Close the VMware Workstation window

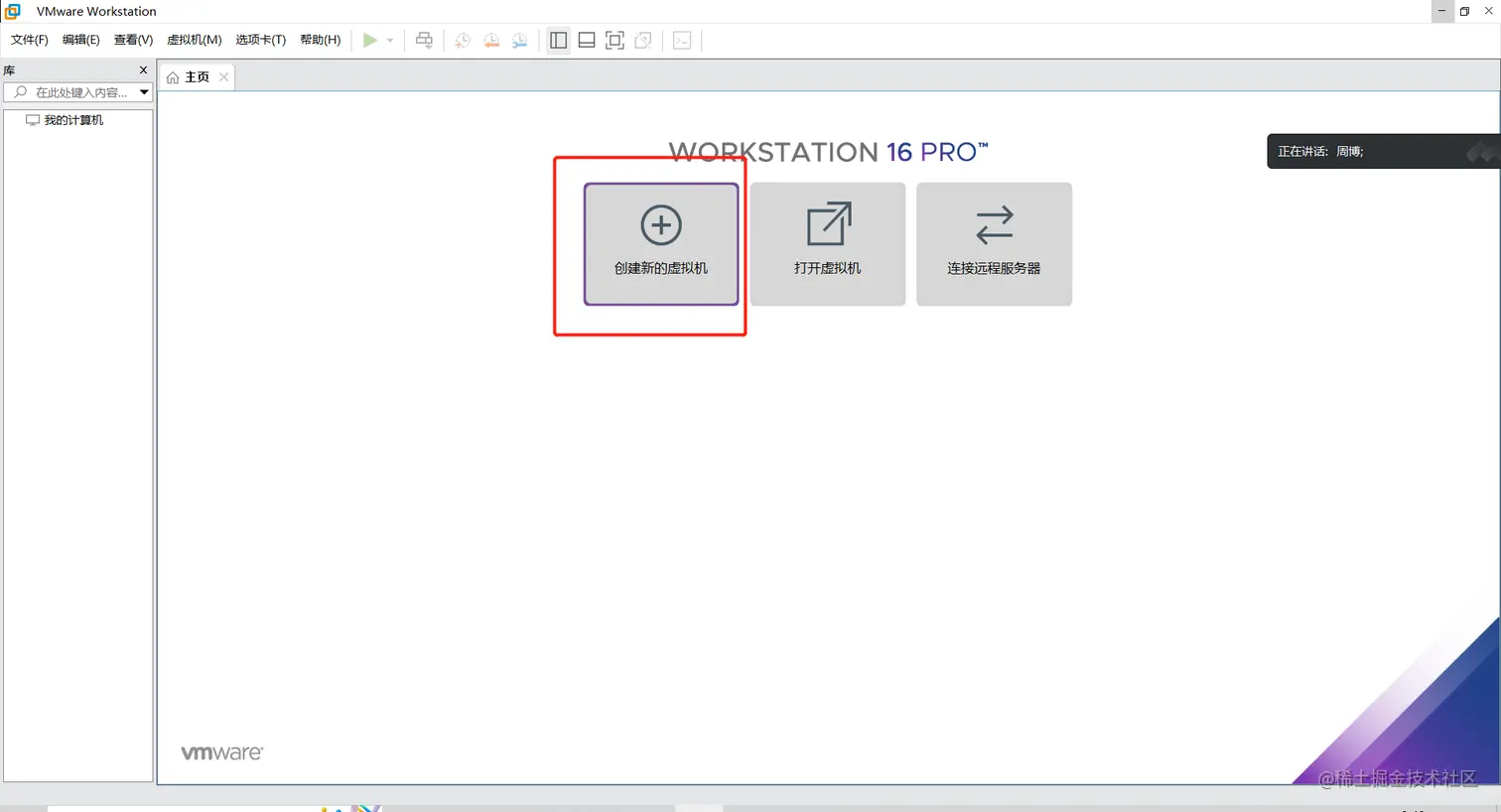(1488, 11)
